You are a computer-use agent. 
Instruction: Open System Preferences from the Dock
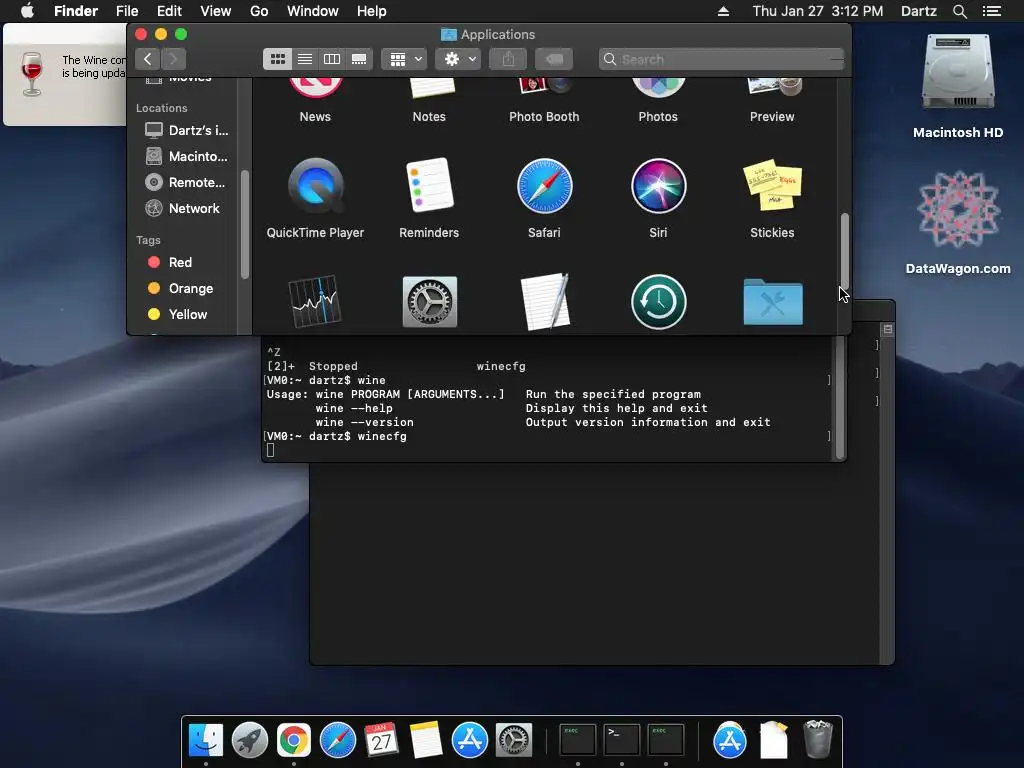coord(513,741)
